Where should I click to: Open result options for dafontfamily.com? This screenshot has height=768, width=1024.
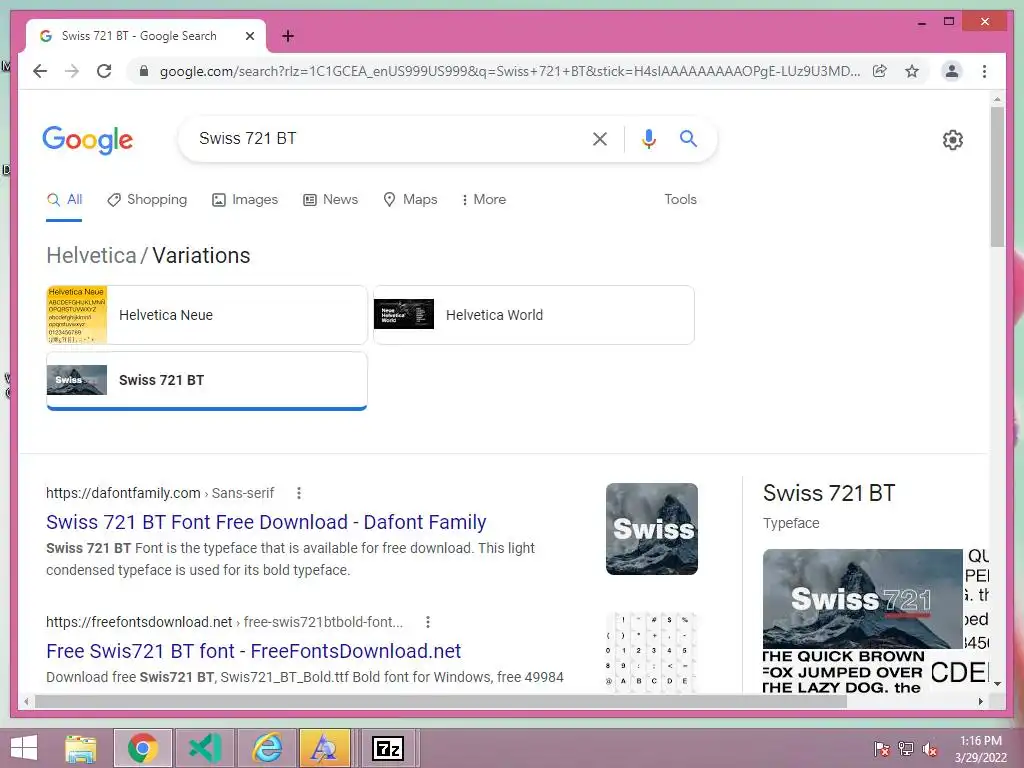[298, 493]
